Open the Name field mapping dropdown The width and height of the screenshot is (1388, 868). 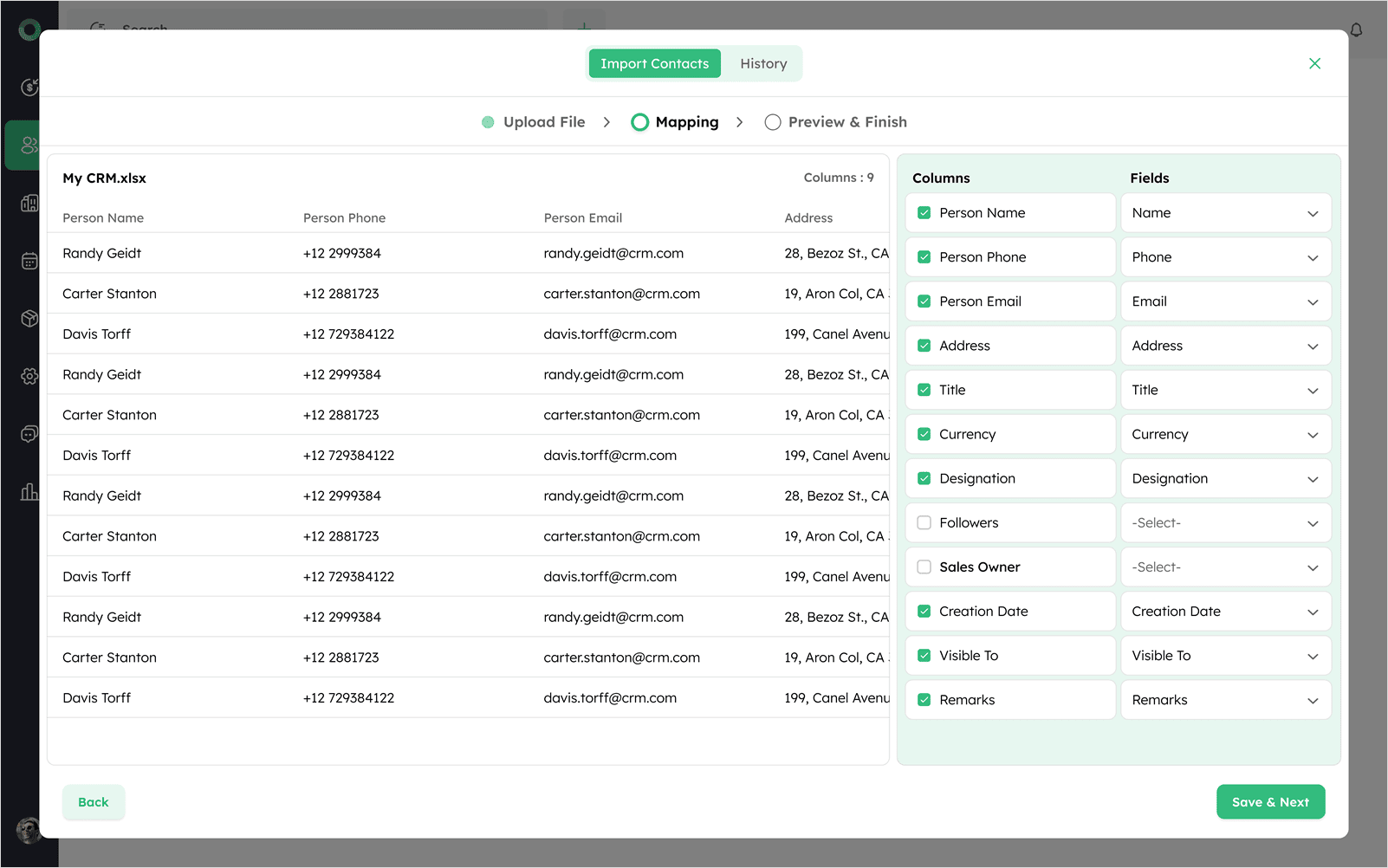click(1225, 213)
